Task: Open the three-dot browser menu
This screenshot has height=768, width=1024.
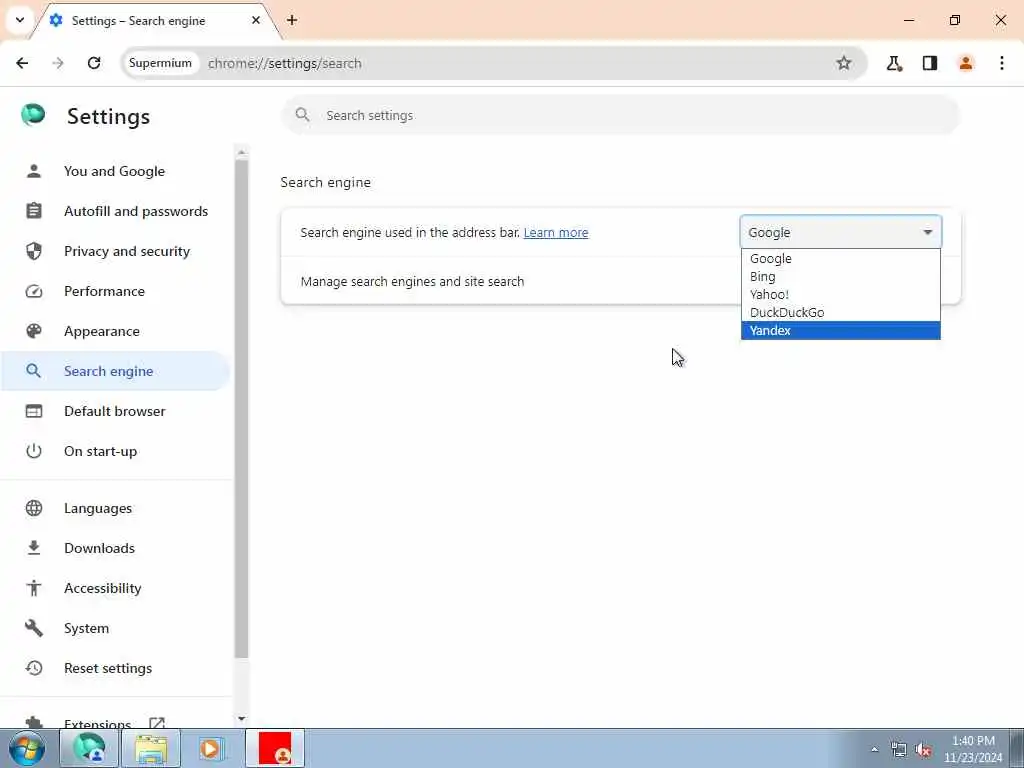Action: (1002, 63)
